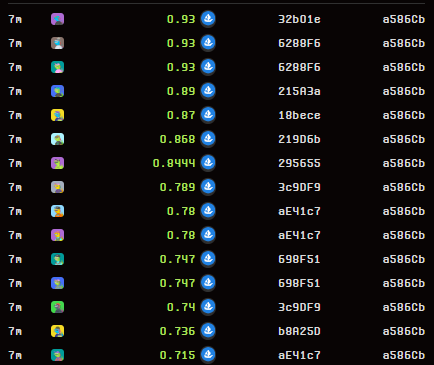434x365 pixels.
Task: Select NFT thumbnail in the b8A25D row
Action: [x=57, y=331]
